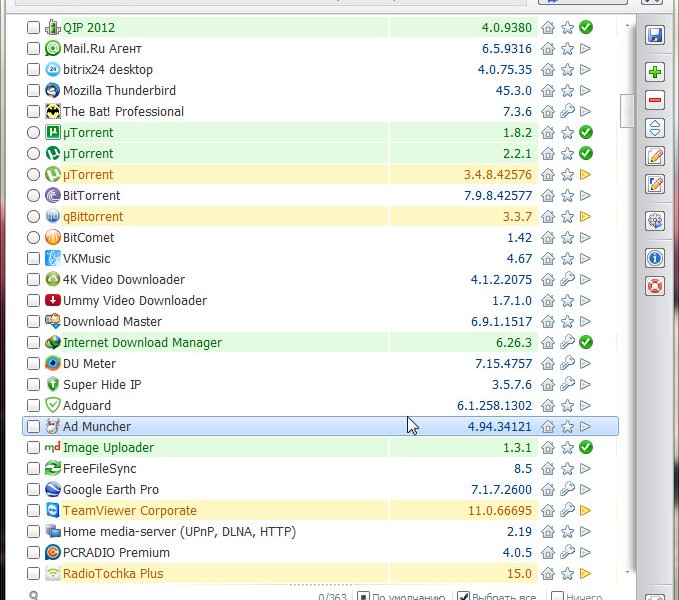
Task: Pick the qBittorrent radio button
Action: coord(33,216)
